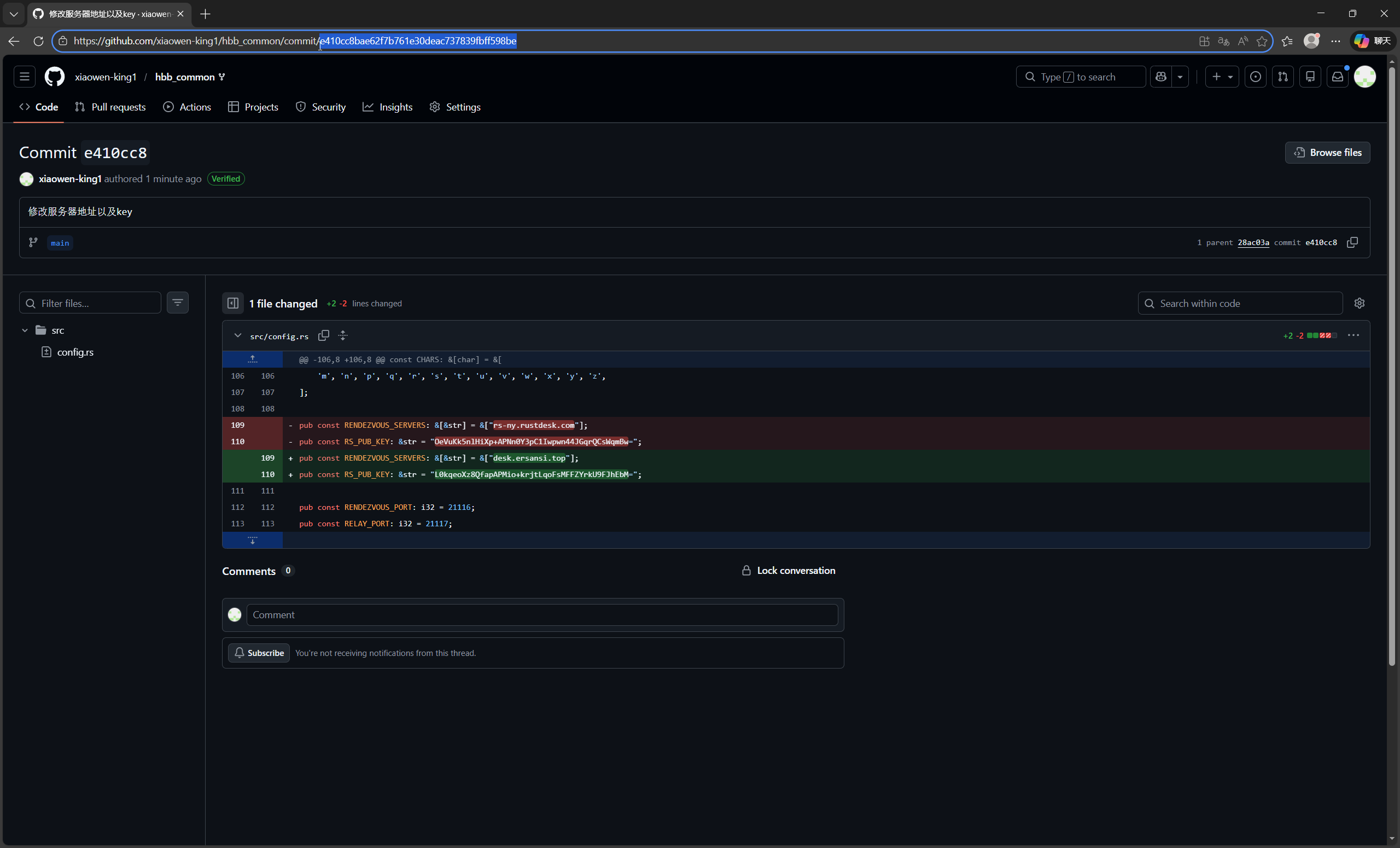Open diff view settings gear
The width and height of the screenshot is (1400, 848).
(1359, 304)
